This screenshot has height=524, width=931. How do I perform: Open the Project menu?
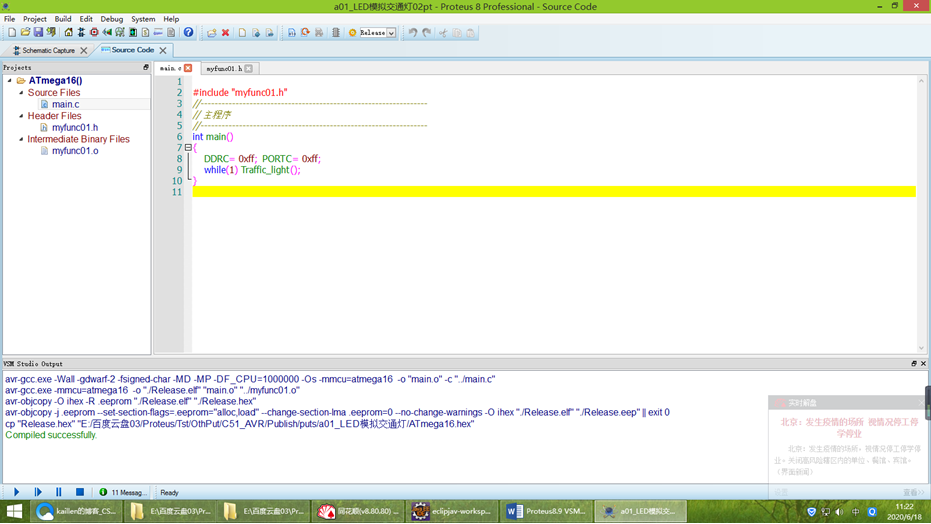(x=34, y=19)
